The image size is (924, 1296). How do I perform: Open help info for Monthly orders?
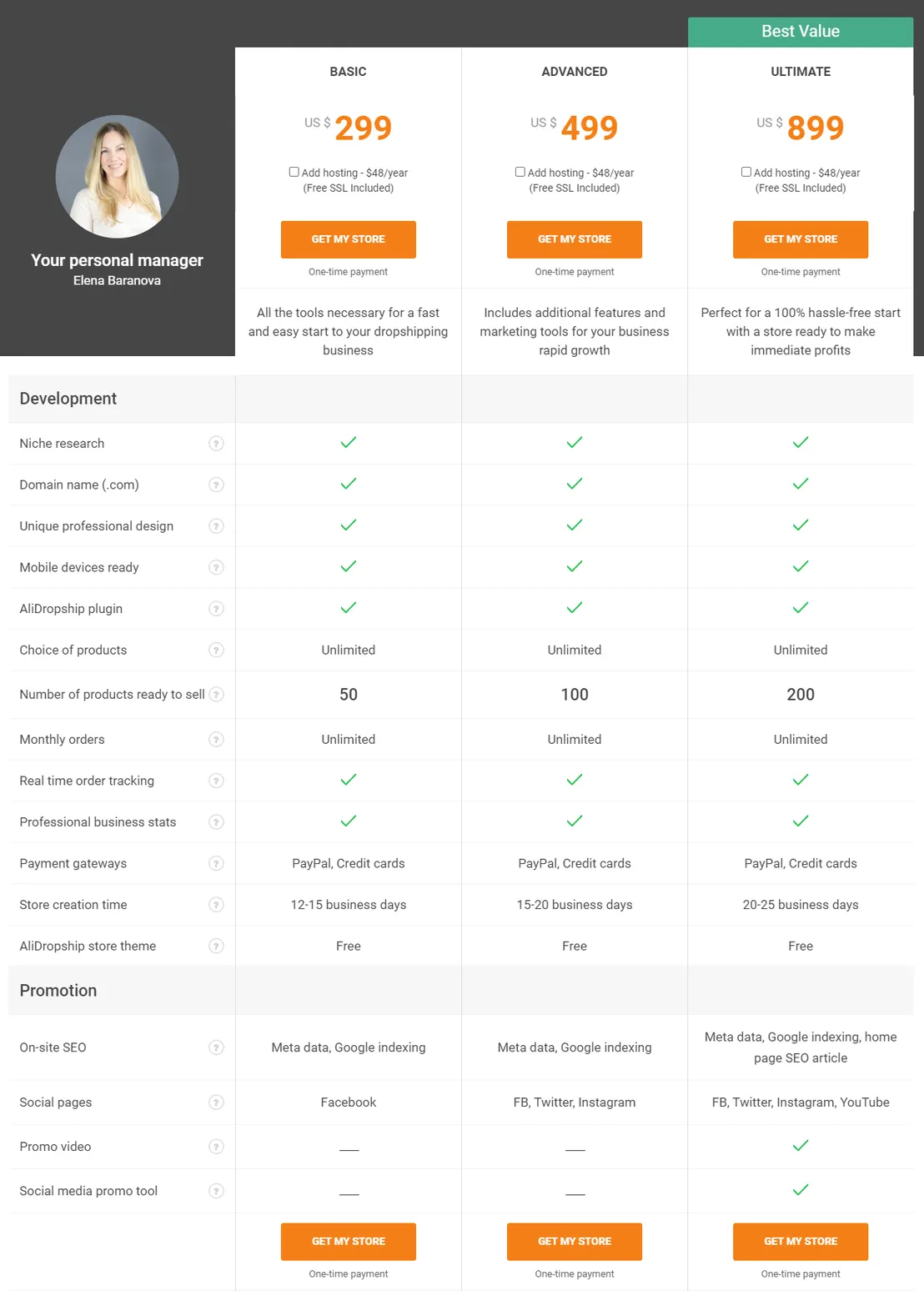click(x=216, y=739)
